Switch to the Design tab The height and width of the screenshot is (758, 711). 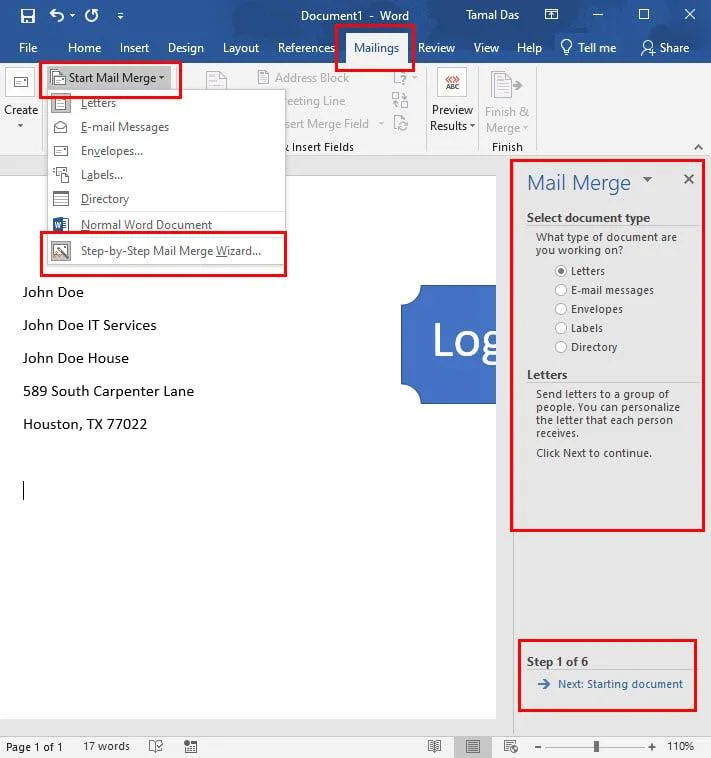click(186, 48)
